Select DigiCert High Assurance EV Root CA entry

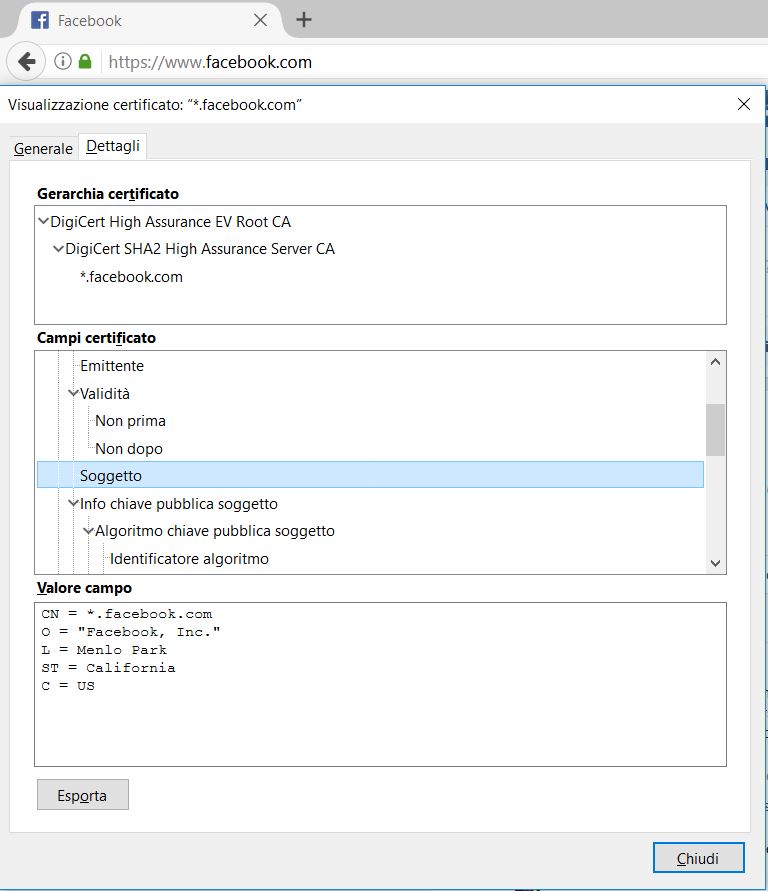point(170,222)
